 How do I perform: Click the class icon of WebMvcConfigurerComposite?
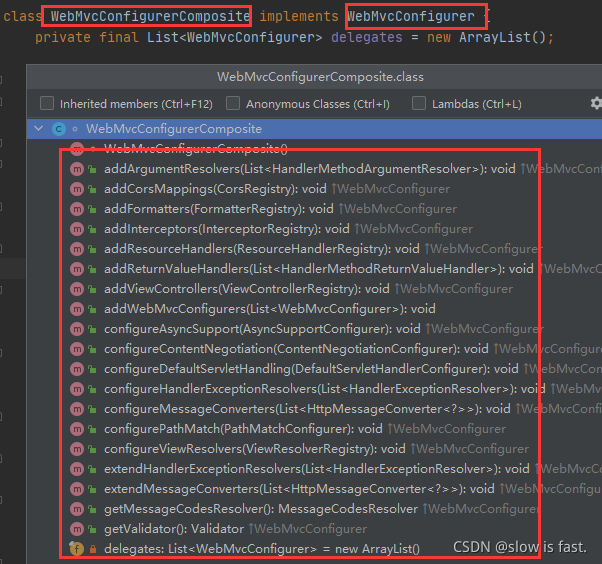coord(59,129)
